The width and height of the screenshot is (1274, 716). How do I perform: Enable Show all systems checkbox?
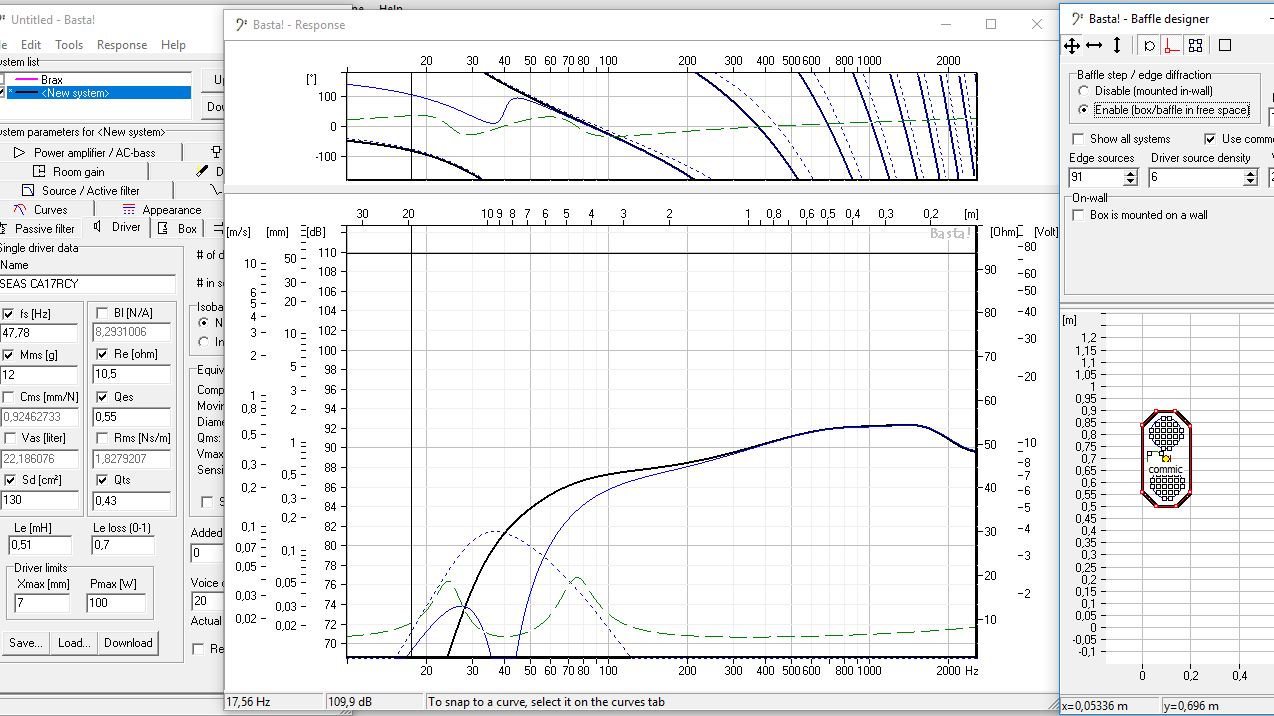tap(1078, 139)
